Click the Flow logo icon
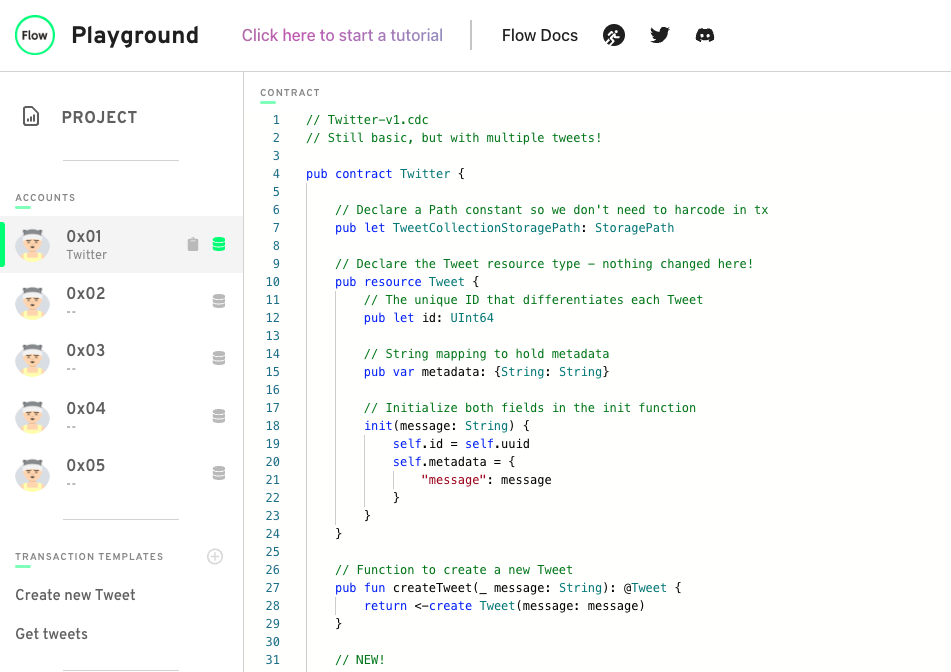This screenshot has height=672, width=951. coord(35,35)
